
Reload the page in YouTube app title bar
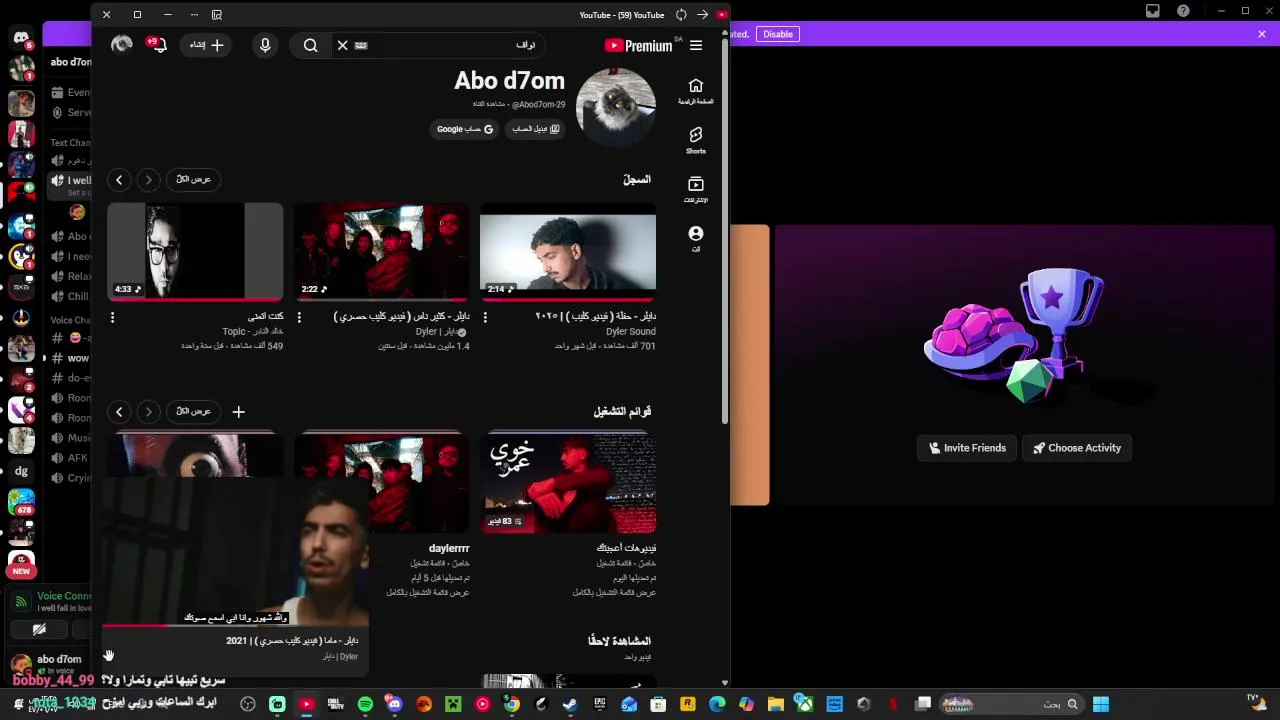pos(681,15)
